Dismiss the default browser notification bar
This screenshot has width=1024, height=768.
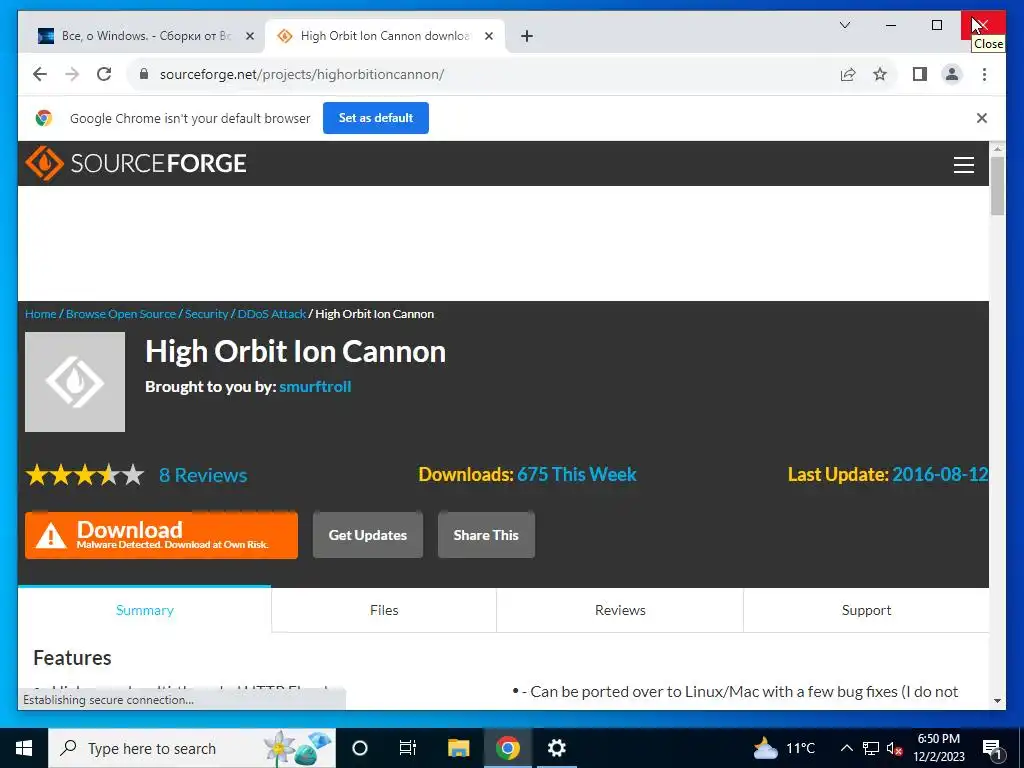tap(982, 118)
